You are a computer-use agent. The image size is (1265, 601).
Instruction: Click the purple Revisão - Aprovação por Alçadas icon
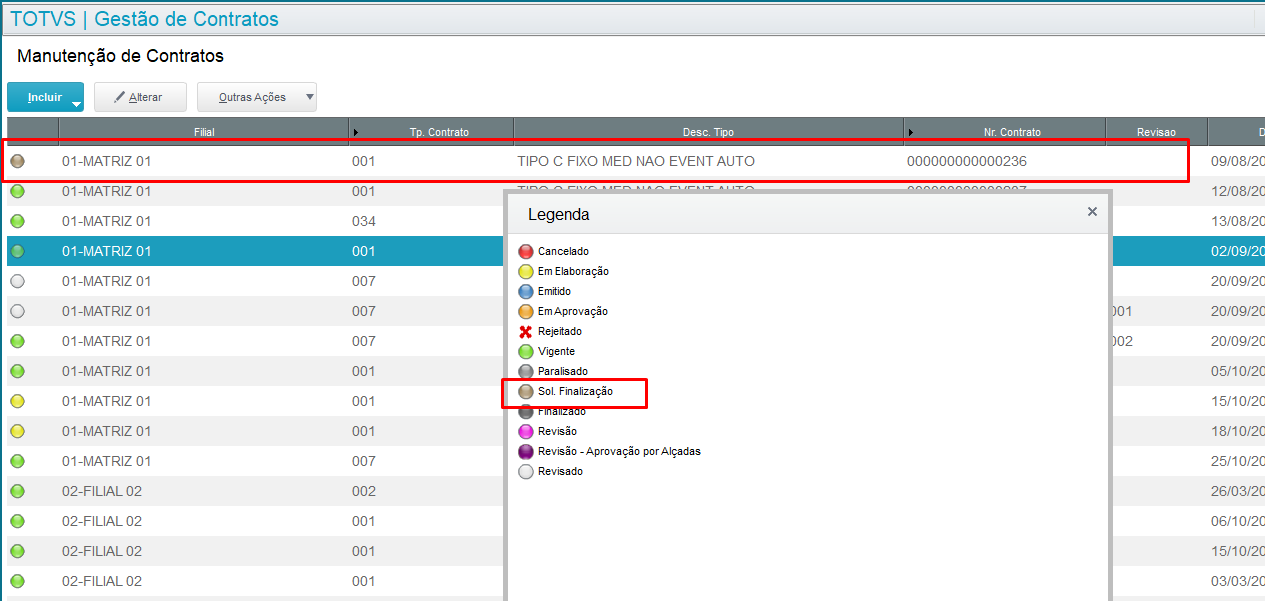(x=526, y=452)
